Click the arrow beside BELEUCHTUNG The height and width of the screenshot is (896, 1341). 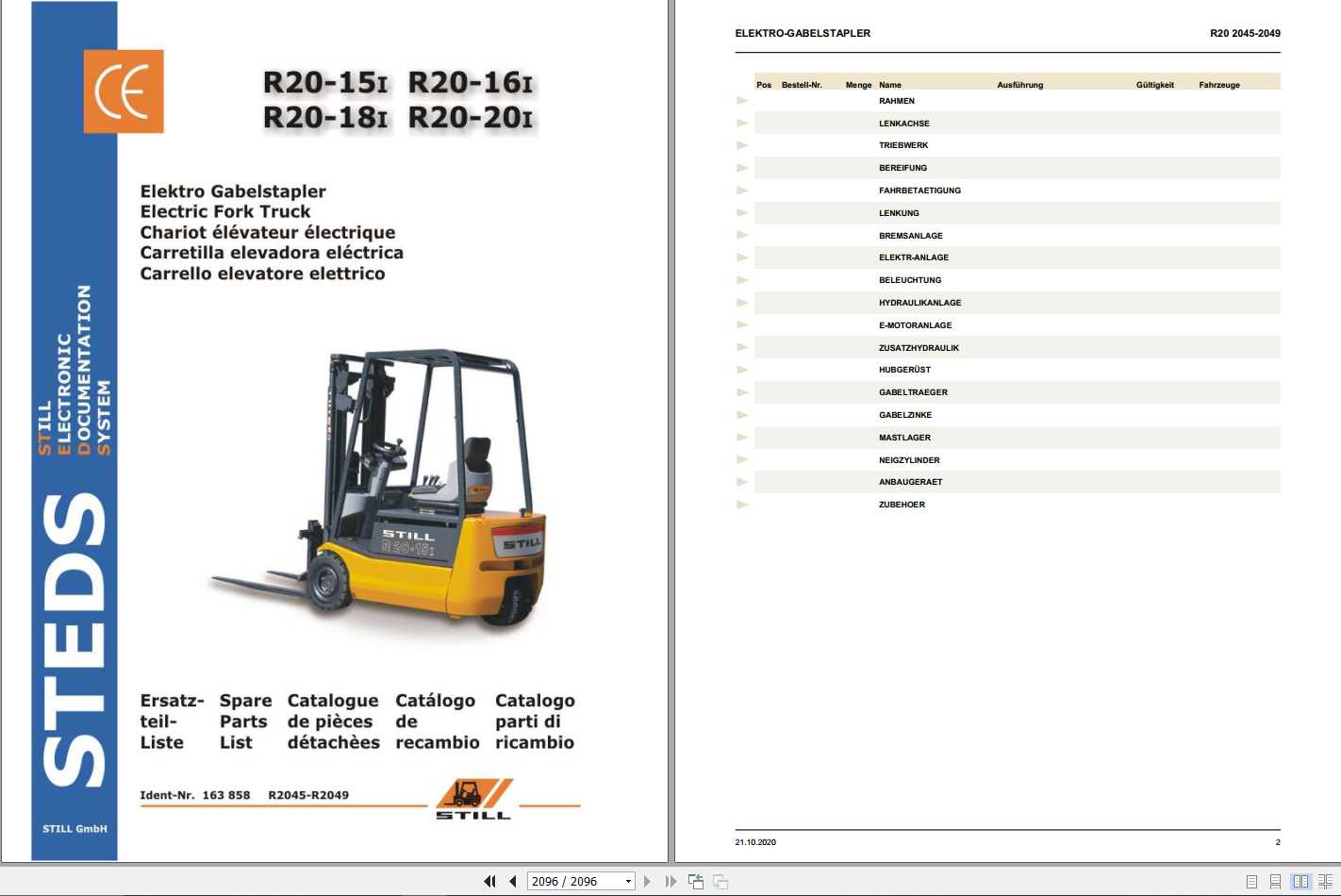(742, 280)
